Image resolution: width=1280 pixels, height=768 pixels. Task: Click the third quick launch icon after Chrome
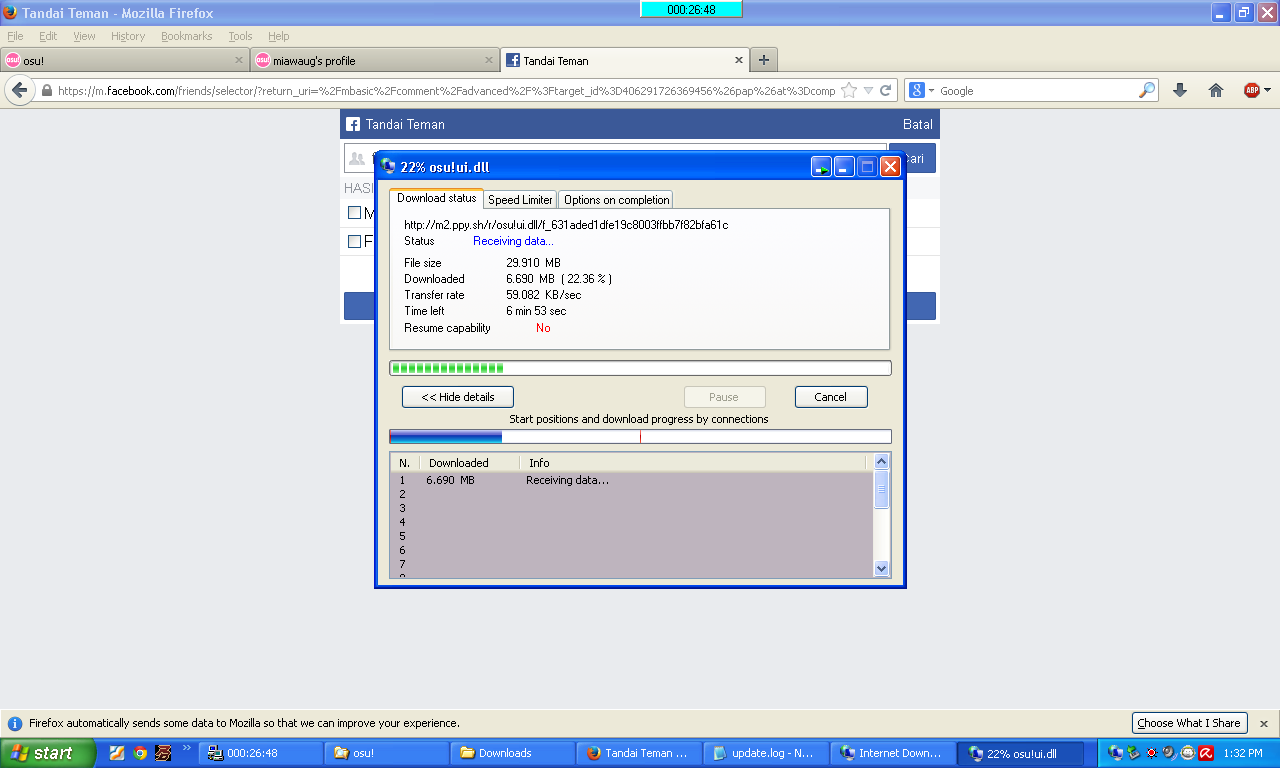[x=163, y=753]
